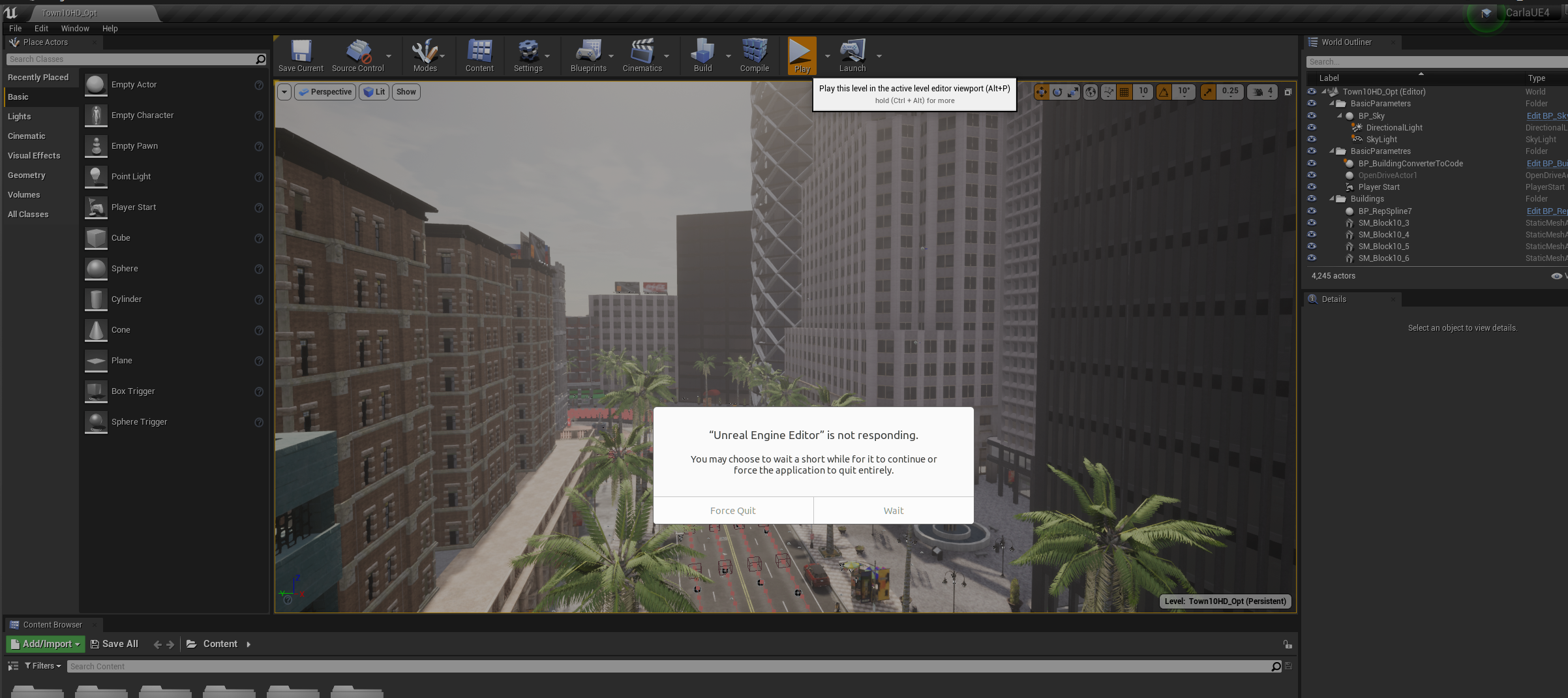
Task: Hide the SkyLight actor via eye icon
Action: coord(1312,139)
